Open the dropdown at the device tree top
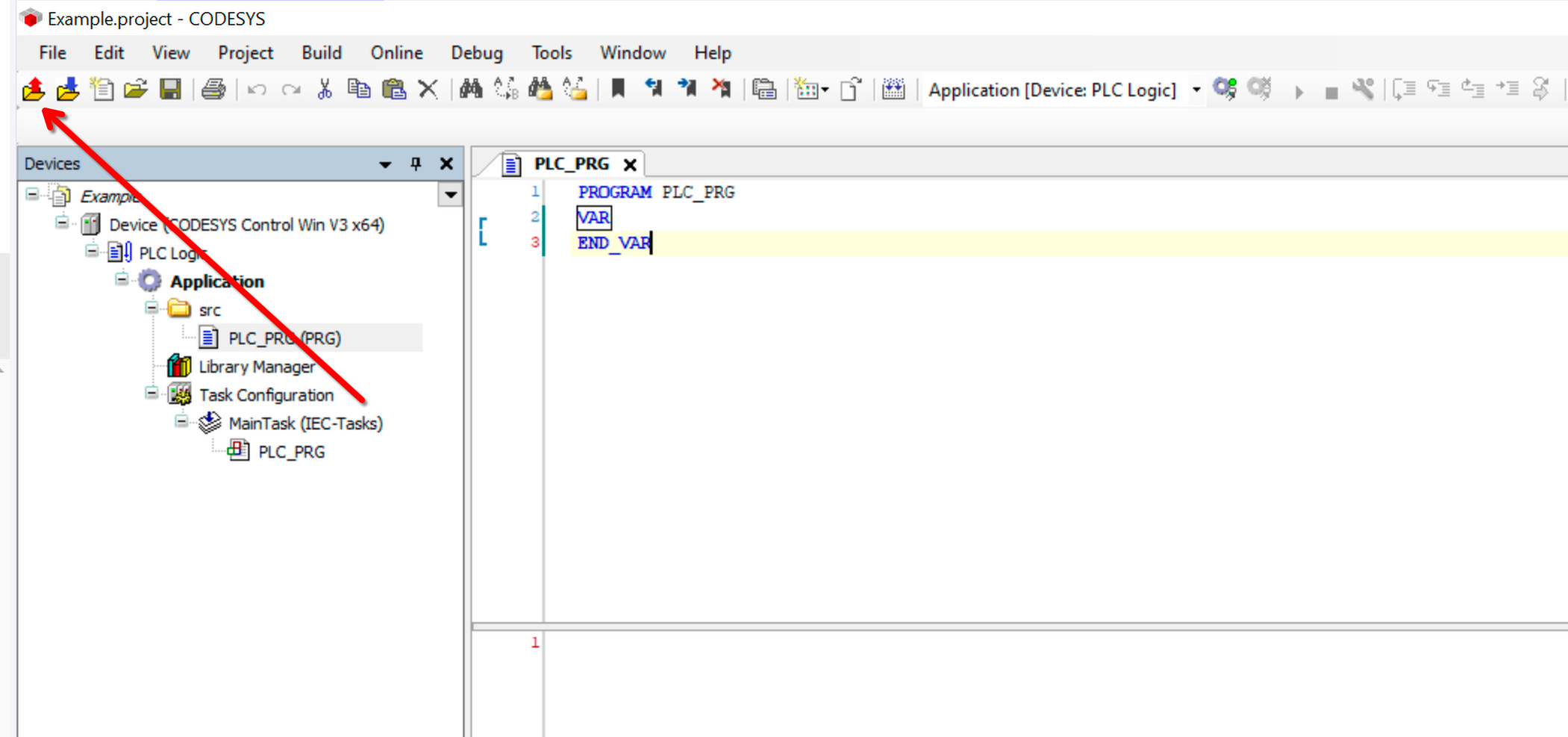Image resolution: width=1568 pixels, height=737 pixels. coord(451,195)
